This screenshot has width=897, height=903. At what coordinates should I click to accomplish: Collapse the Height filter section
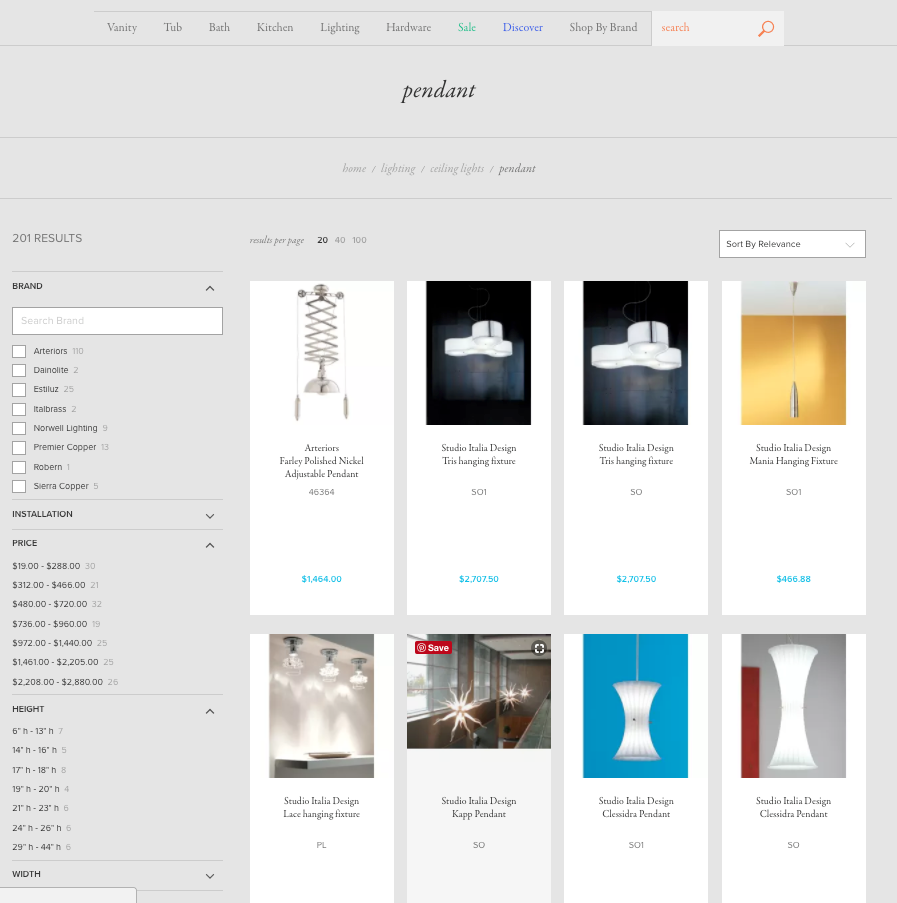tap(210, 711)
